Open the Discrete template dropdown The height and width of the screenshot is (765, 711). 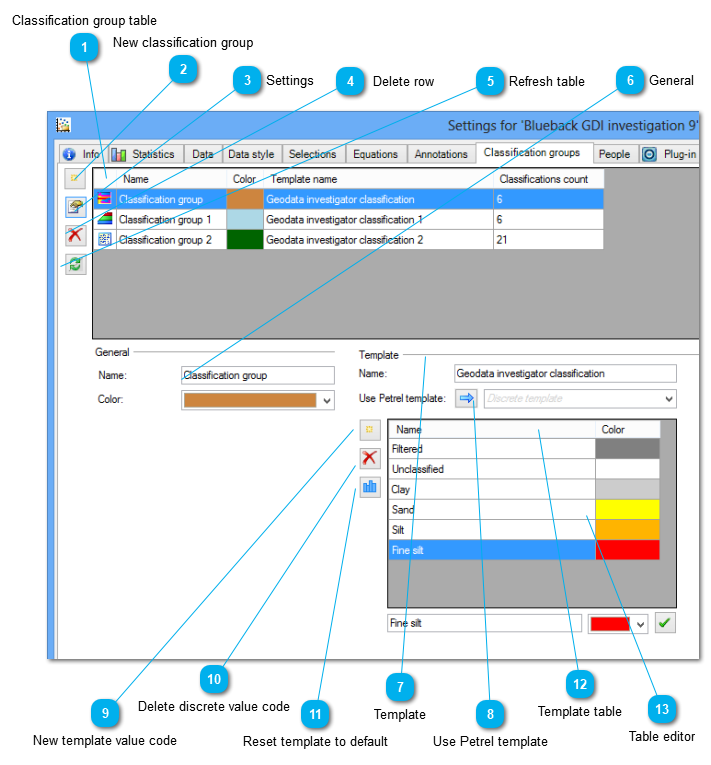point(669,399)
